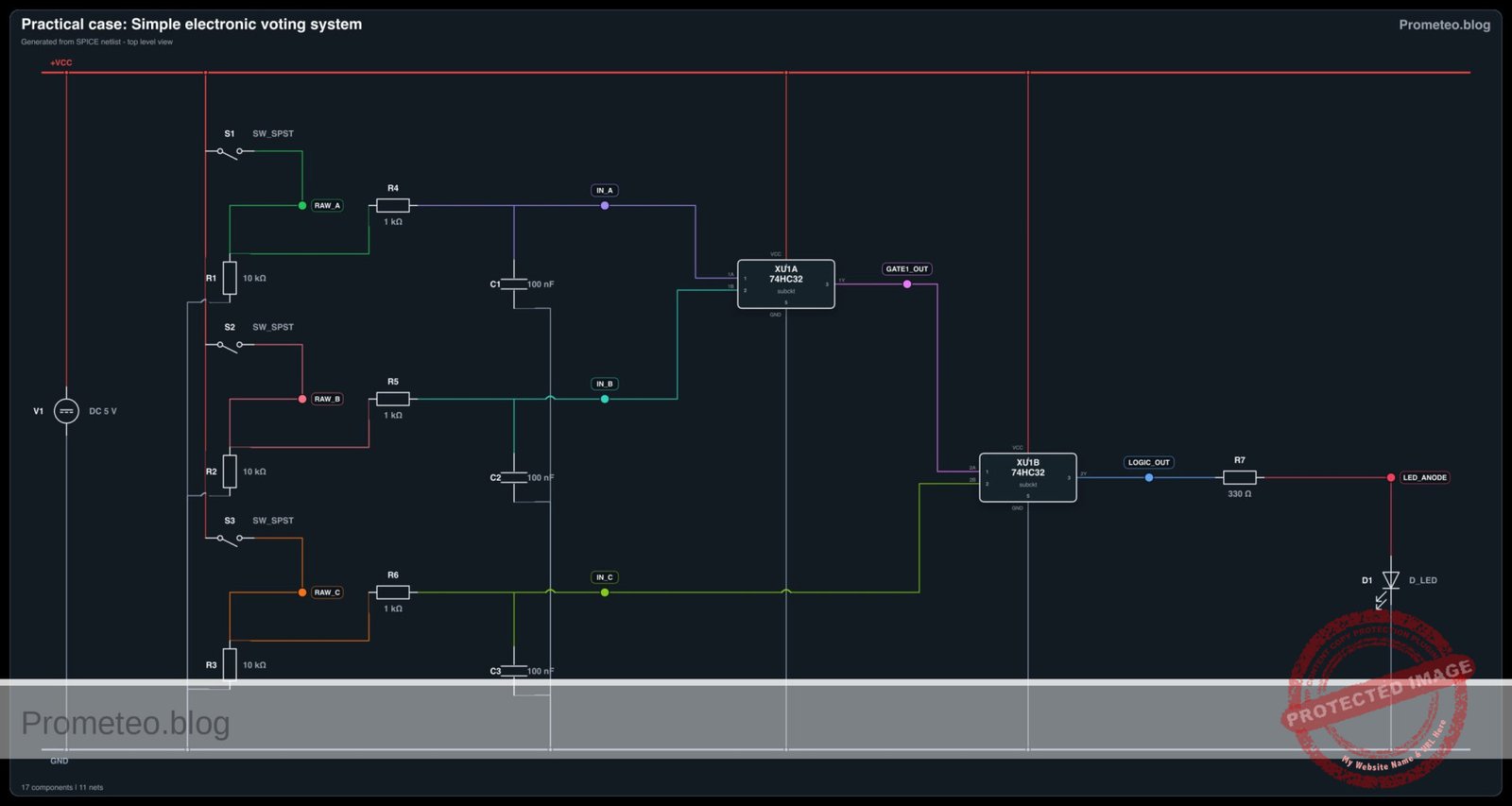
Task: Select the V1 DC voltage source symbol
Action: 66,411
